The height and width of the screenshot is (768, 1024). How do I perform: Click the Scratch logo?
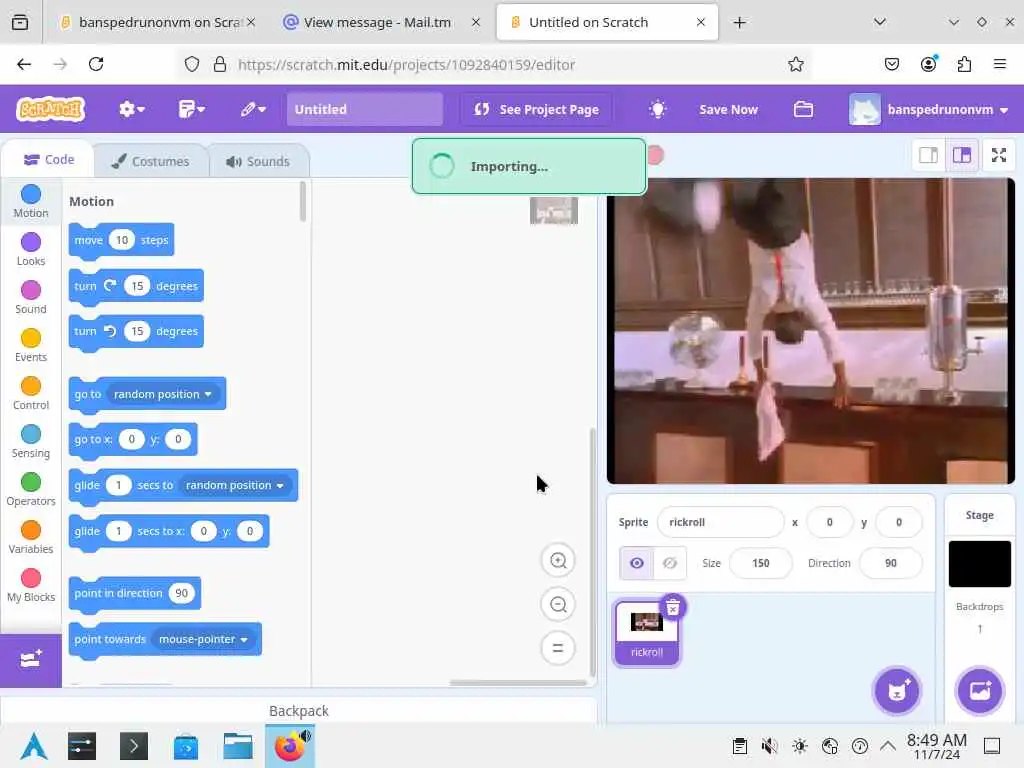pos(50,109)
